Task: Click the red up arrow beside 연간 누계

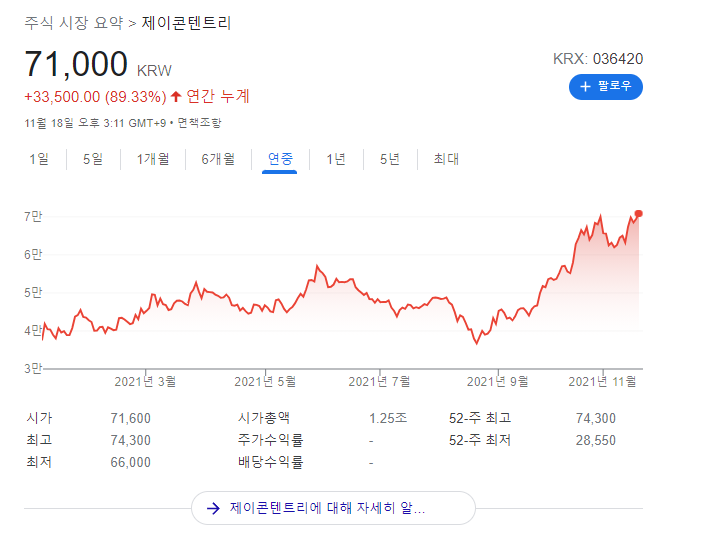Action: (176, 97)
